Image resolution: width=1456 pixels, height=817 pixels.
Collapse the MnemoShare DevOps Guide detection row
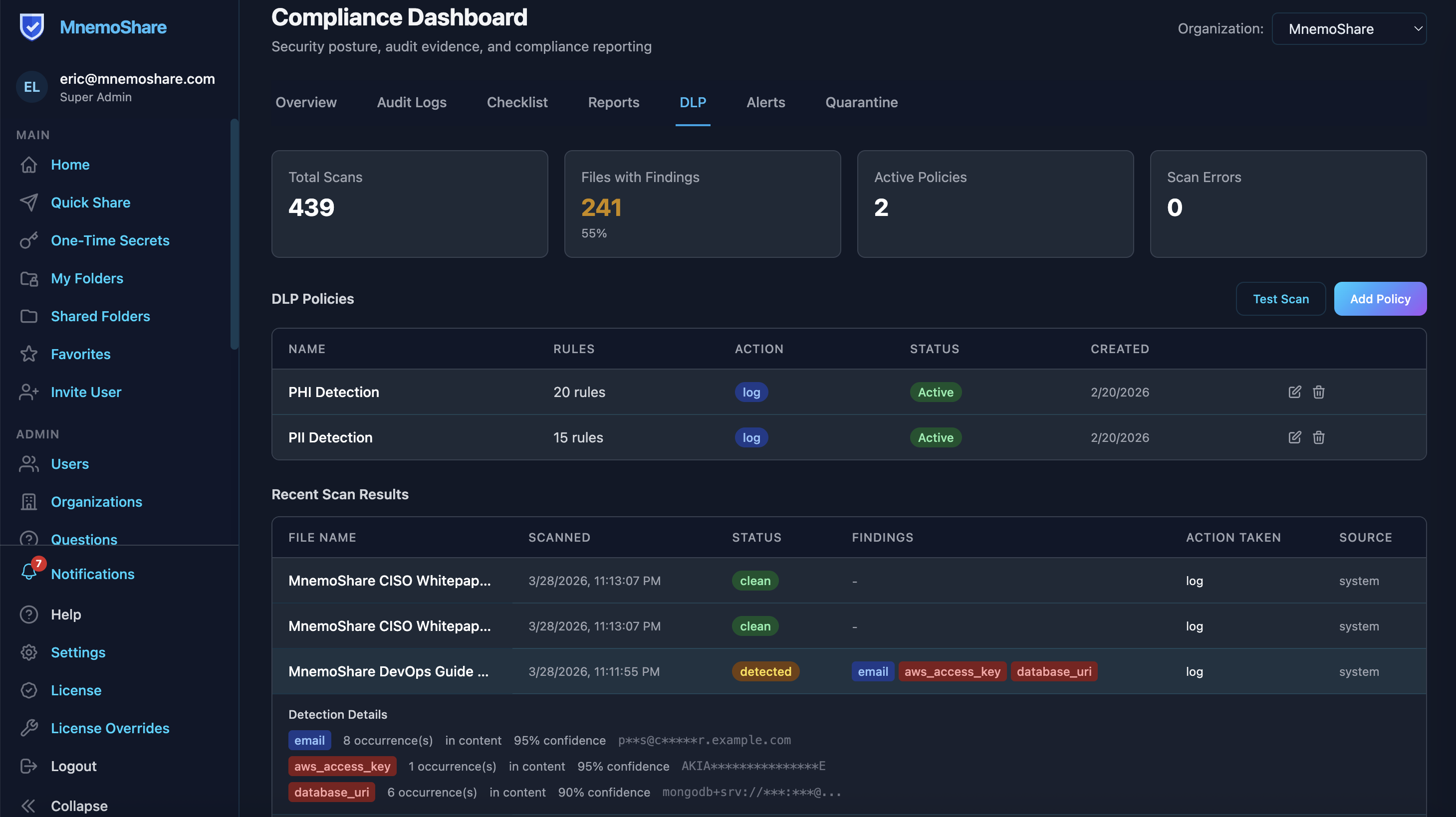pyautogui.click(x=388, y=671)
